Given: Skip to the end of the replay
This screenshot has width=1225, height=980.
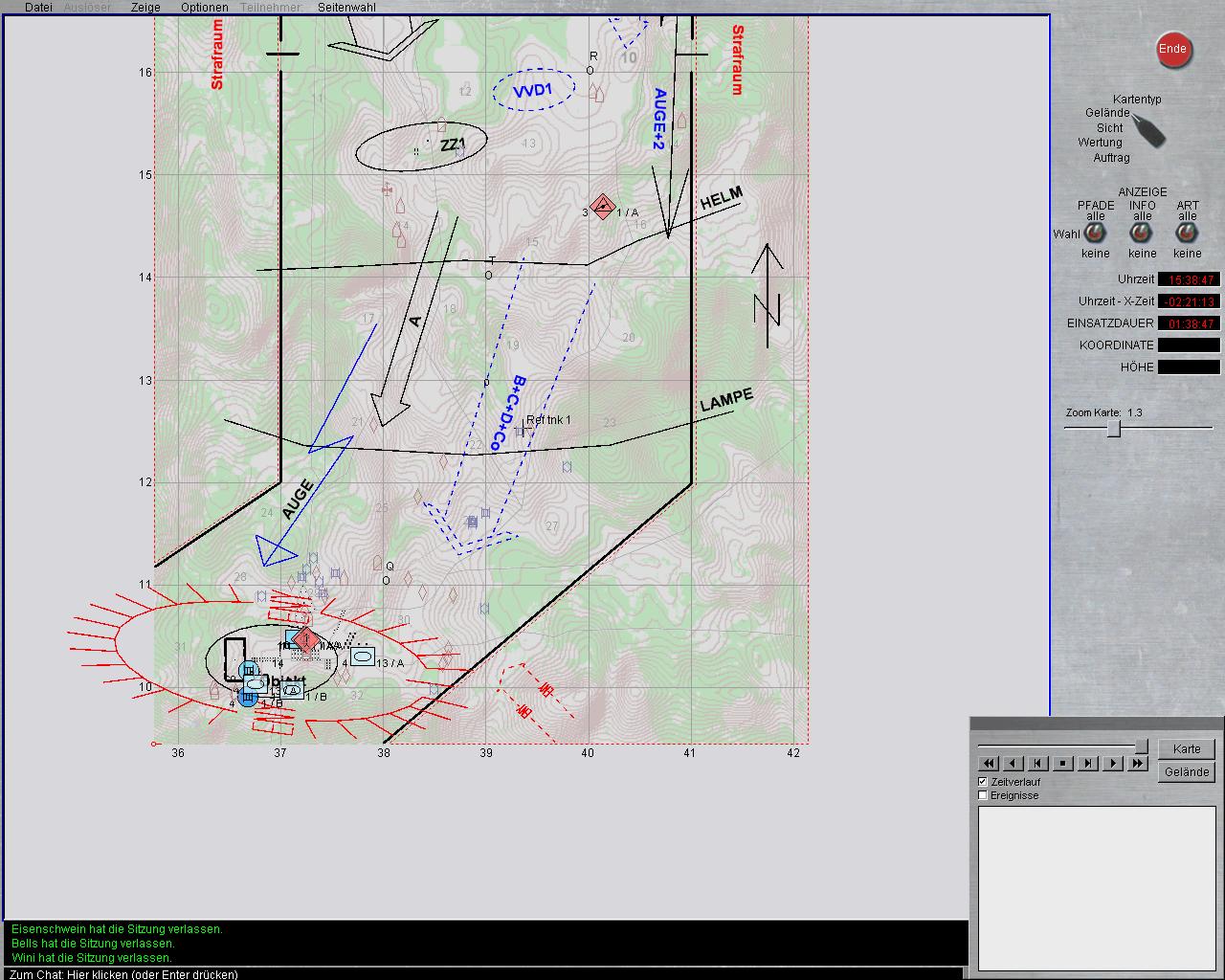Looking at the screenshot, I should [1088, 764].
